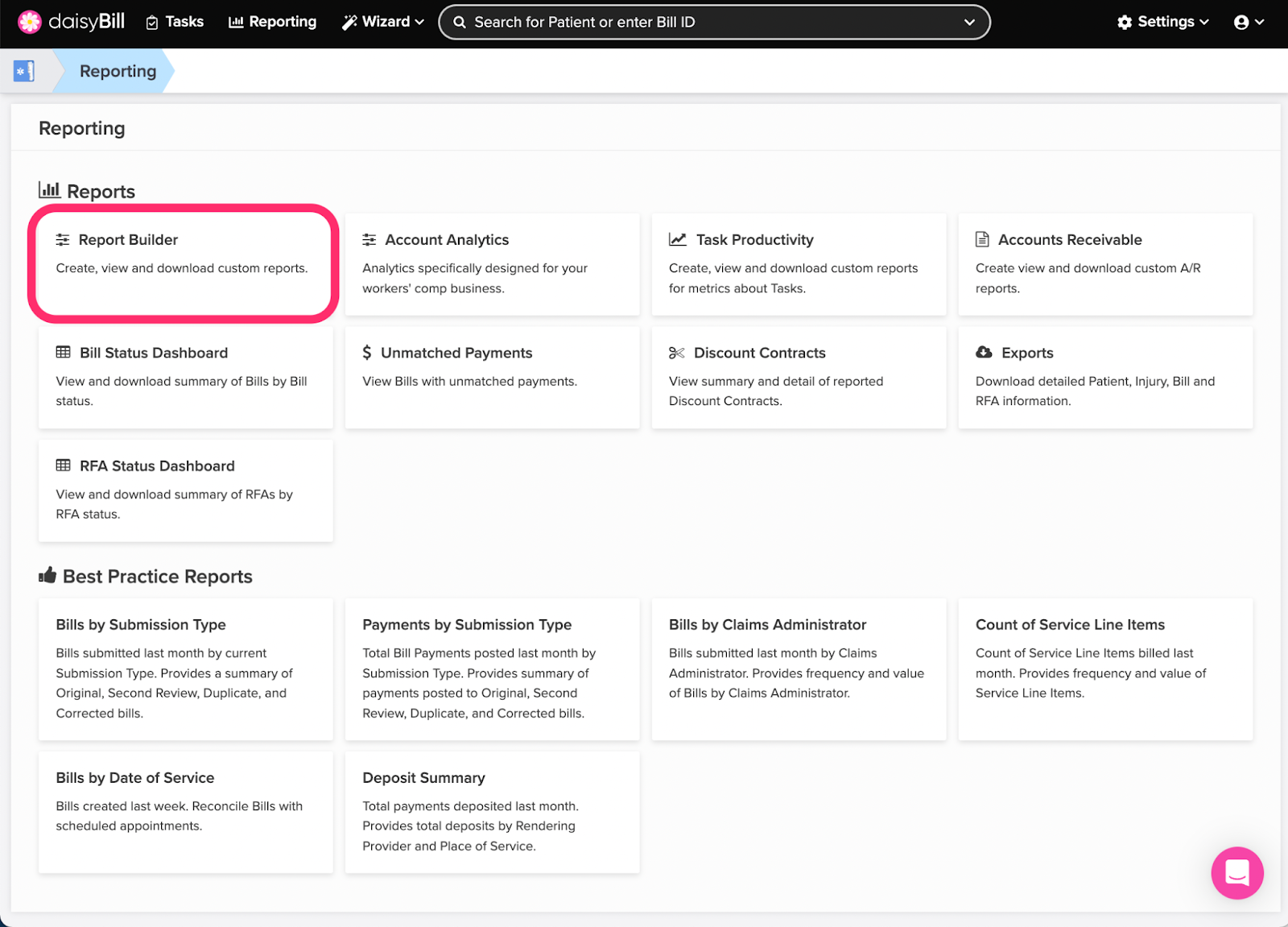Click the Bill Status Dashboard table icon

(x=63, y=352)
